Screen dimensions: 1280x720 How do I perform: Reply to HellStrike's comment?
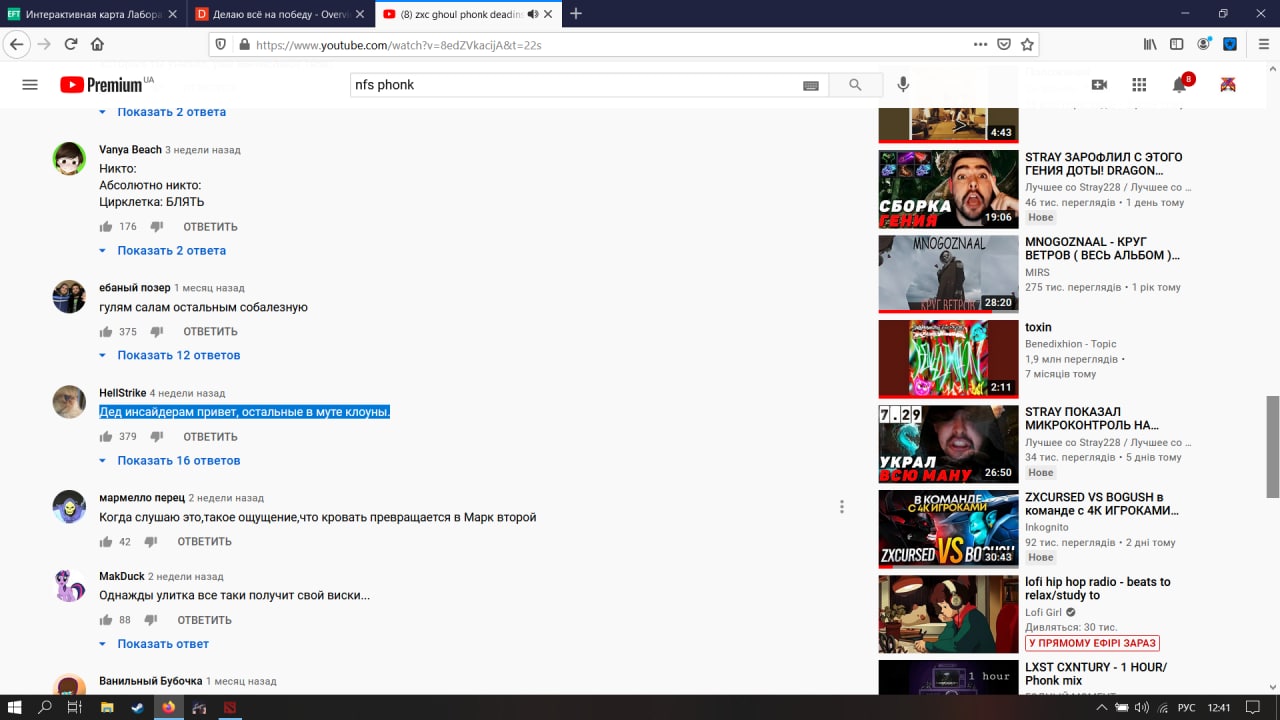[x=210, y=437]
